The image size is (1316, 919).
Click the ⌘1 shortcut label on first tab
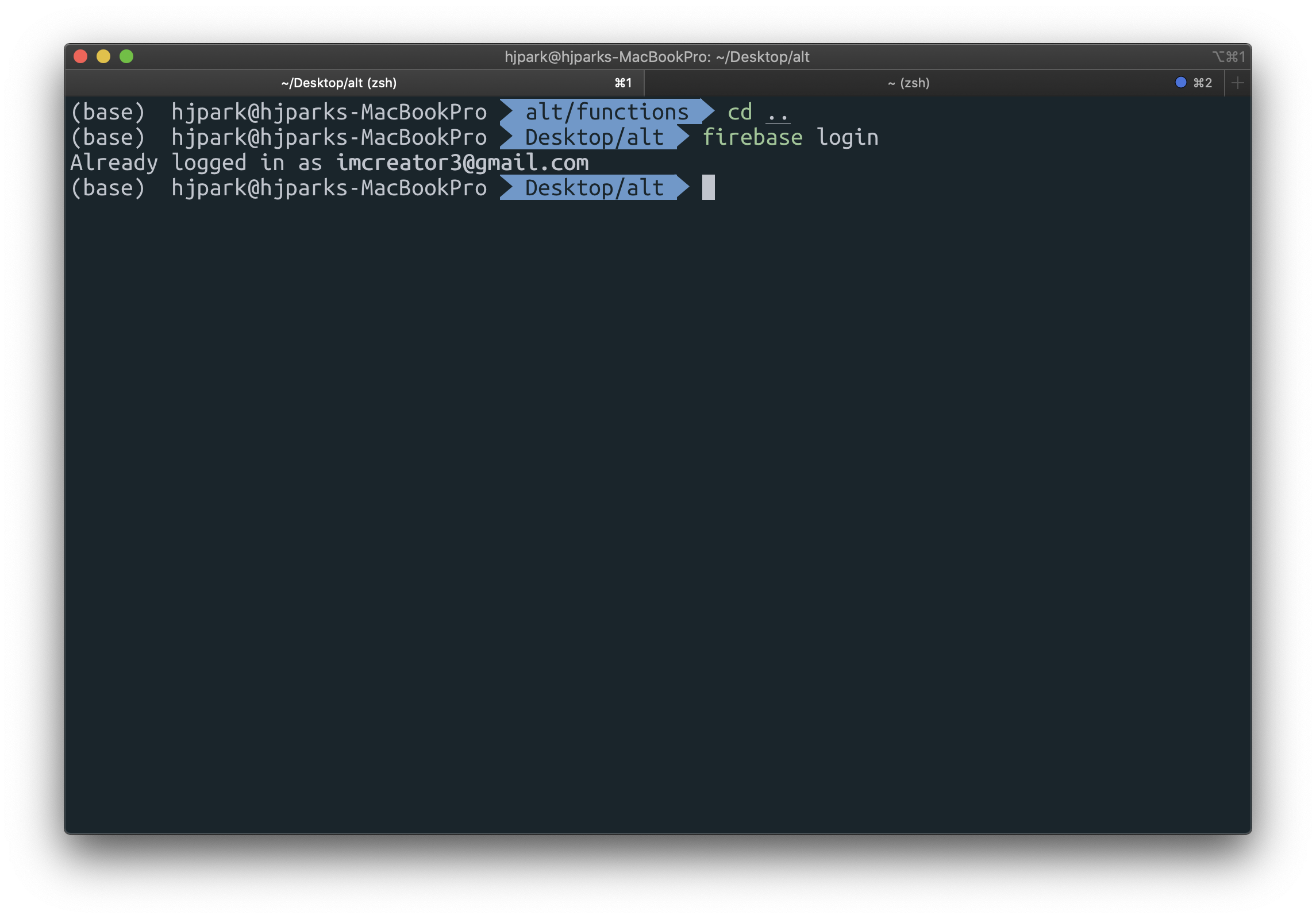(623, 83)
